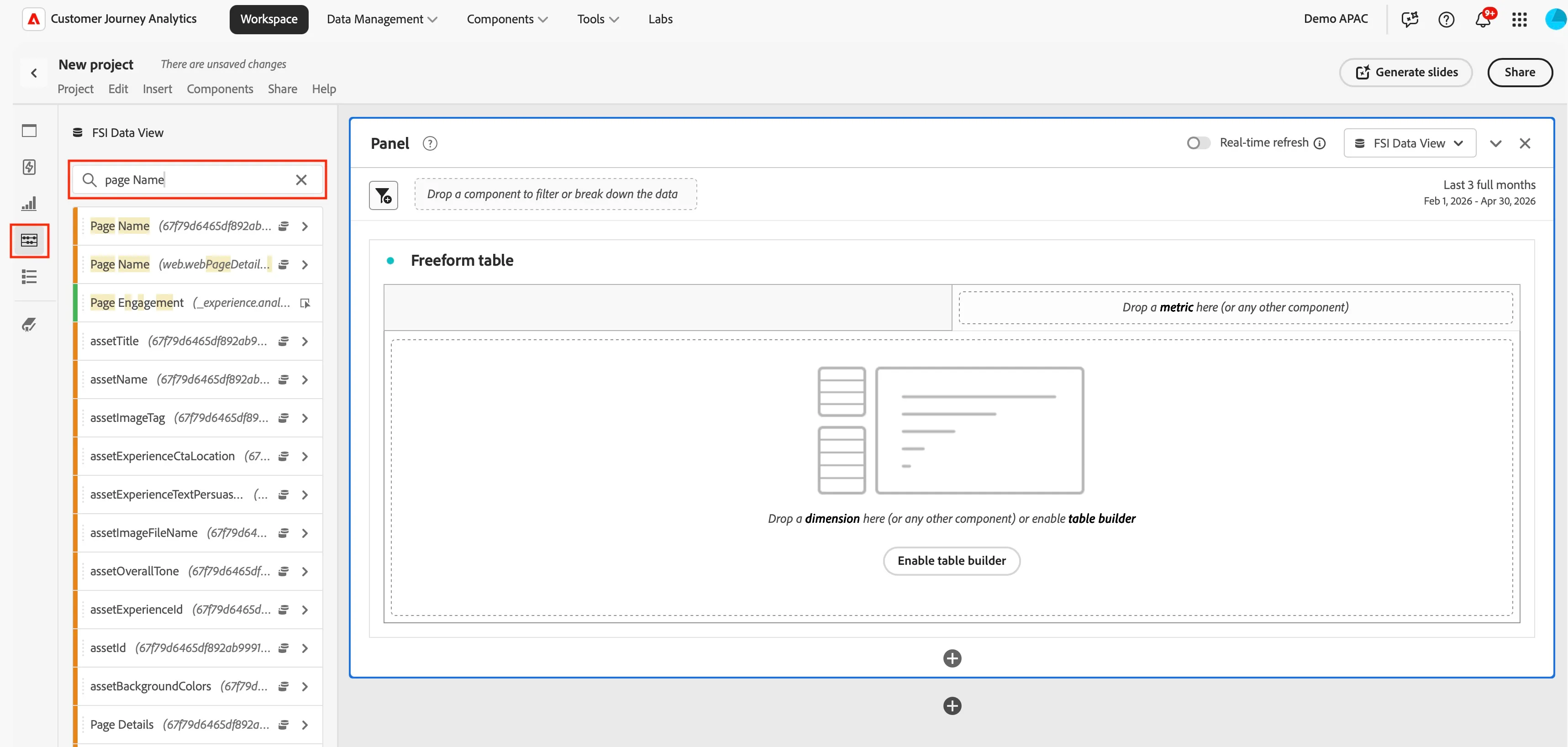Expand the web.webPageDetail Page Name row

point(305,265)
